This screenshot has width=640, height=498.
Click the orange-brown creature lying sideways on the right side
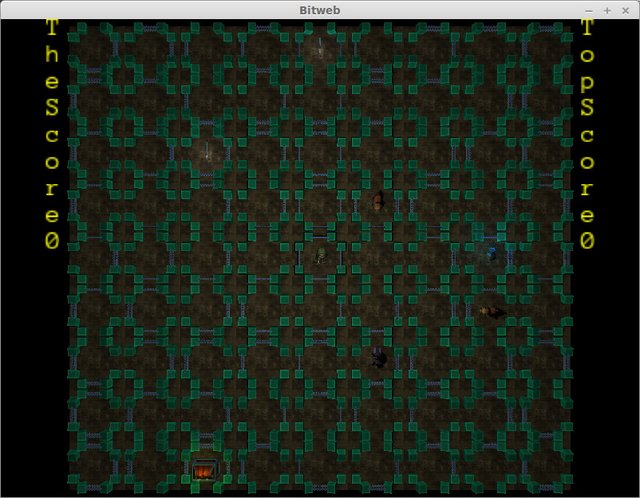click(493, 311)
